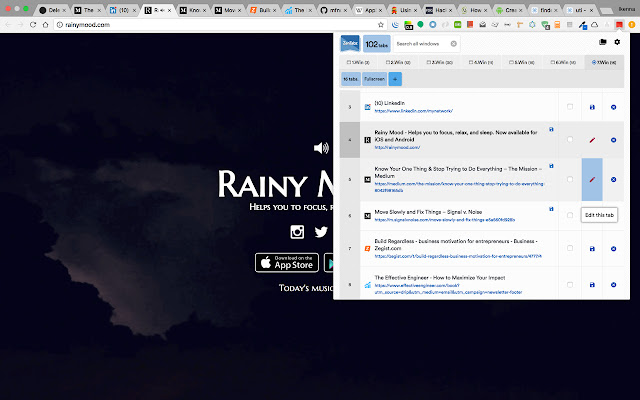Open the saved tabs folder icon
This screenshot has width=640, height=400.
pos(602,42)
